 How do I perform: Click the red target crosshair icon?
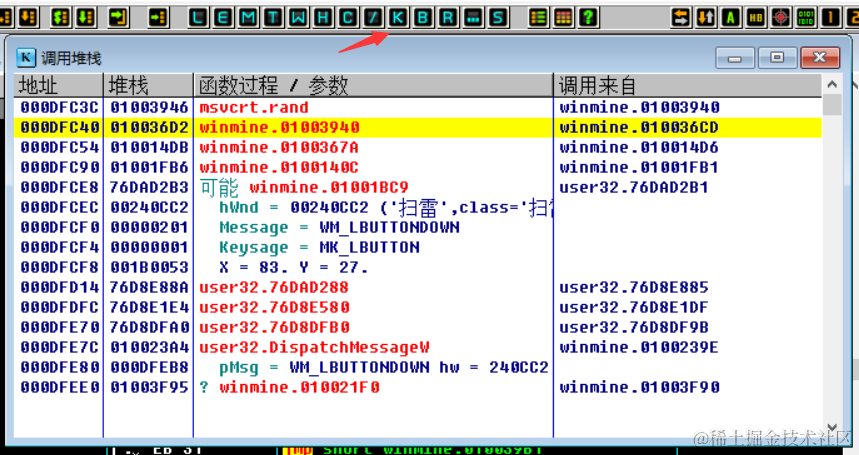781,18
